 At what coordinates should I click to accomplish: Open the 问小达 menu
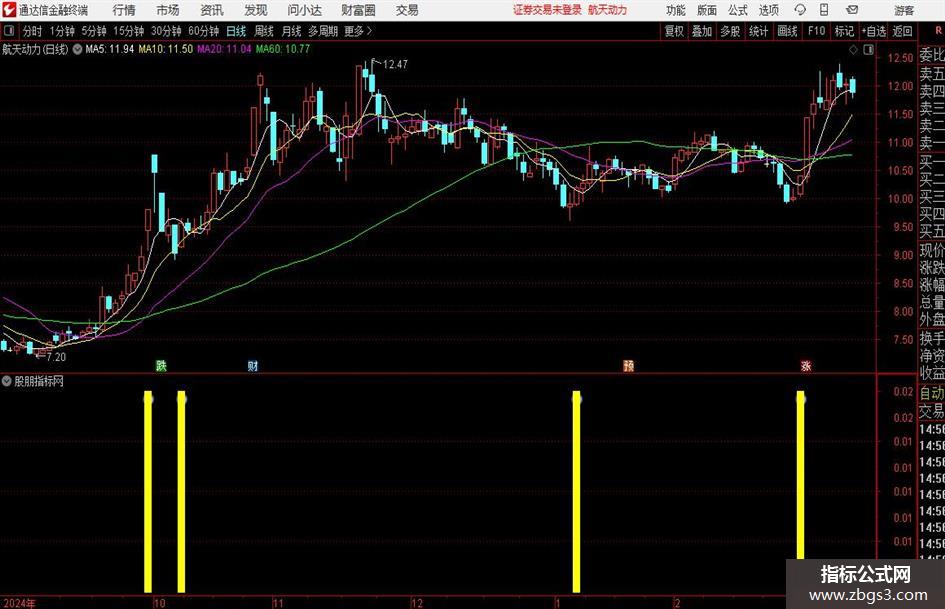coord(304,10)
